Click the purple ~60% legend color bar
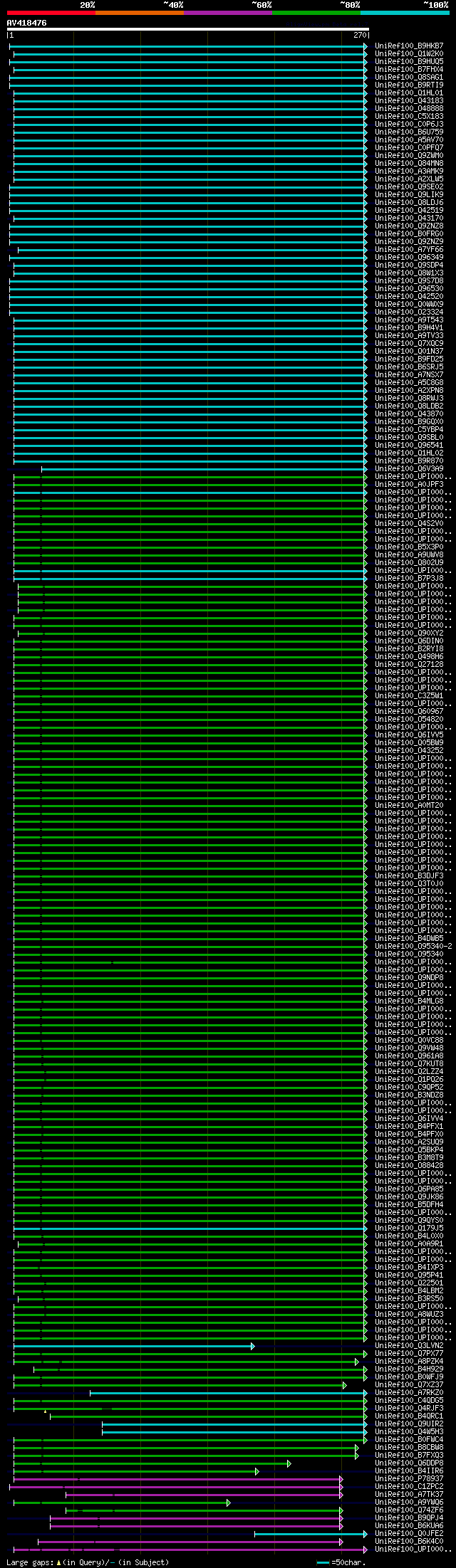 227,12
